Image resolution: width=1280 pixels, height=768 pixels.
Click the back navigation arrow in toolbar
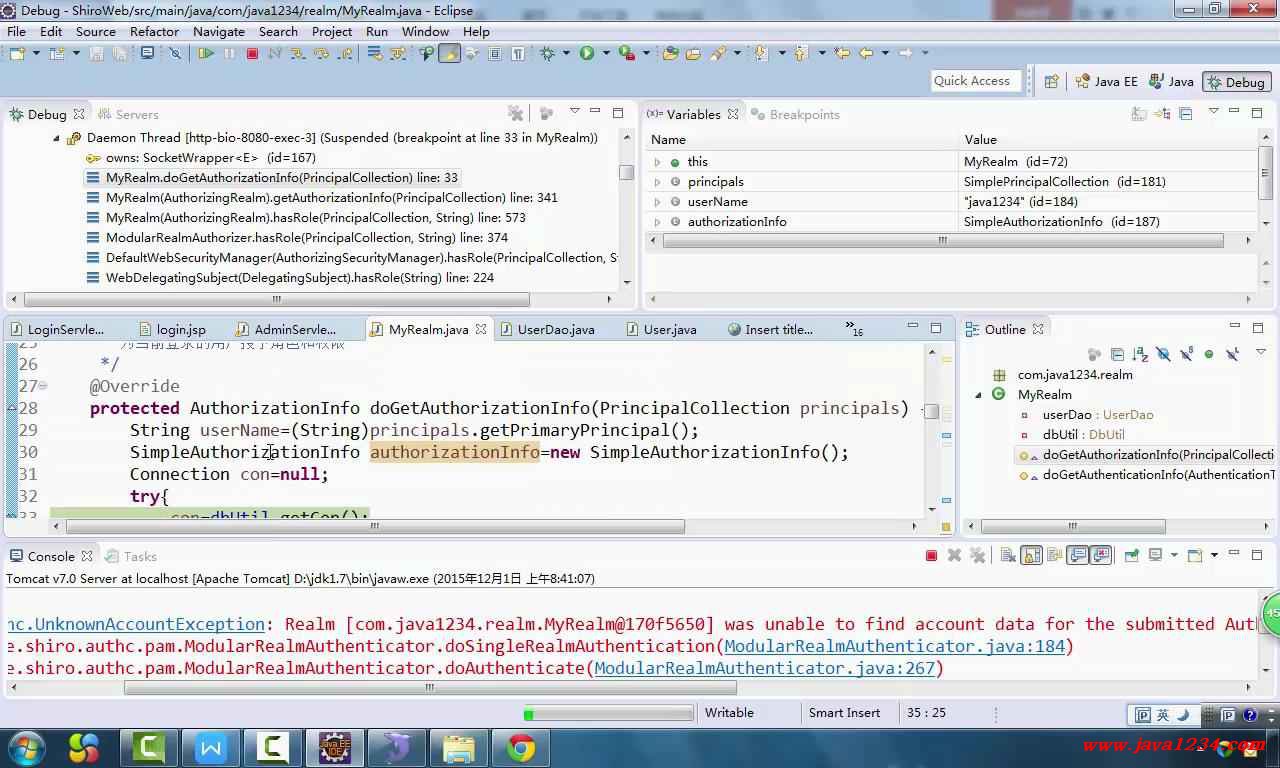point(866,53)
